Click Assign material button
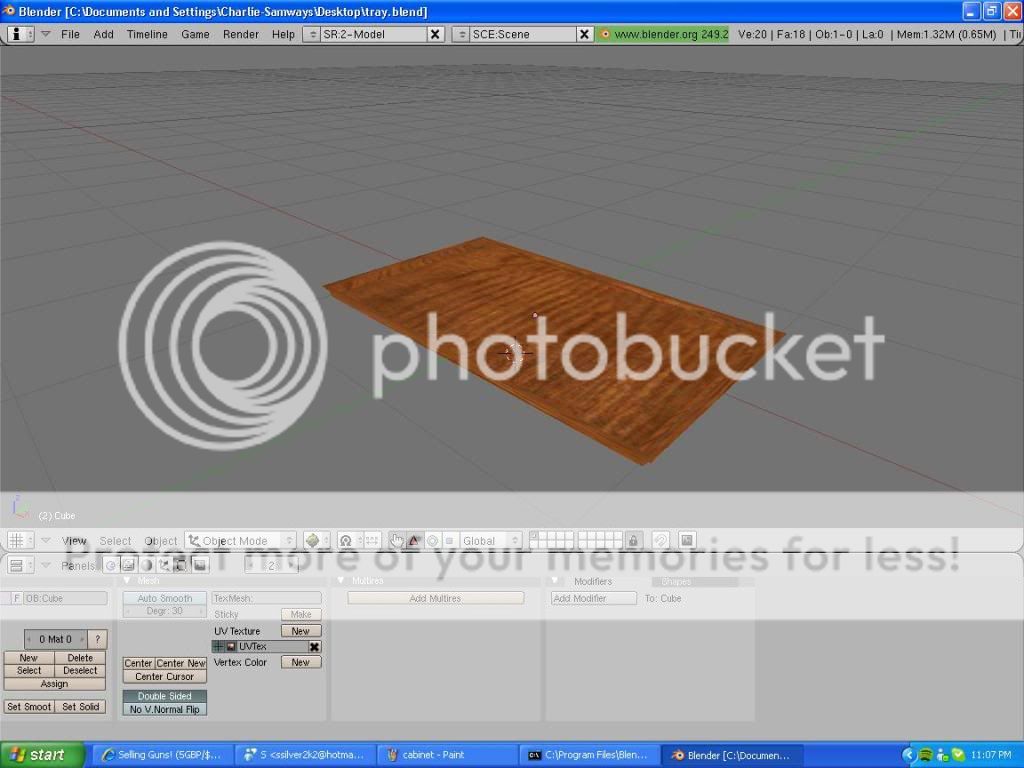Image resolution: width=1024 pixels, height=768 pixels. coord(54,684)
